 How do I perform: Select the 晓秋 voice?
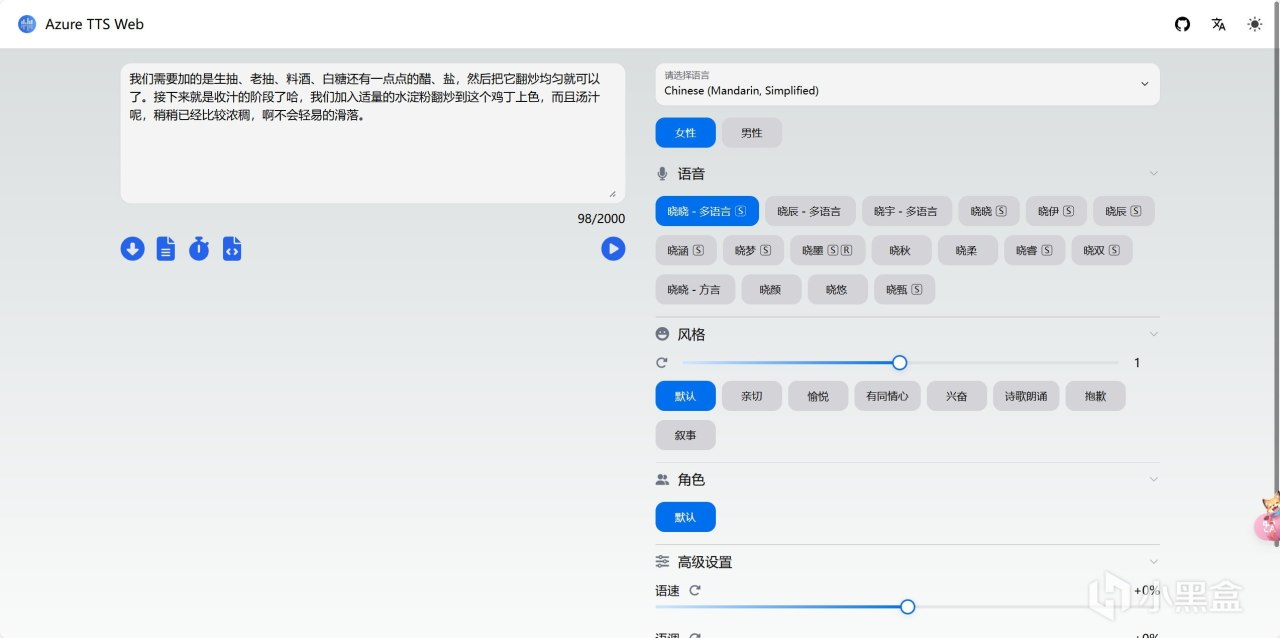902,250
